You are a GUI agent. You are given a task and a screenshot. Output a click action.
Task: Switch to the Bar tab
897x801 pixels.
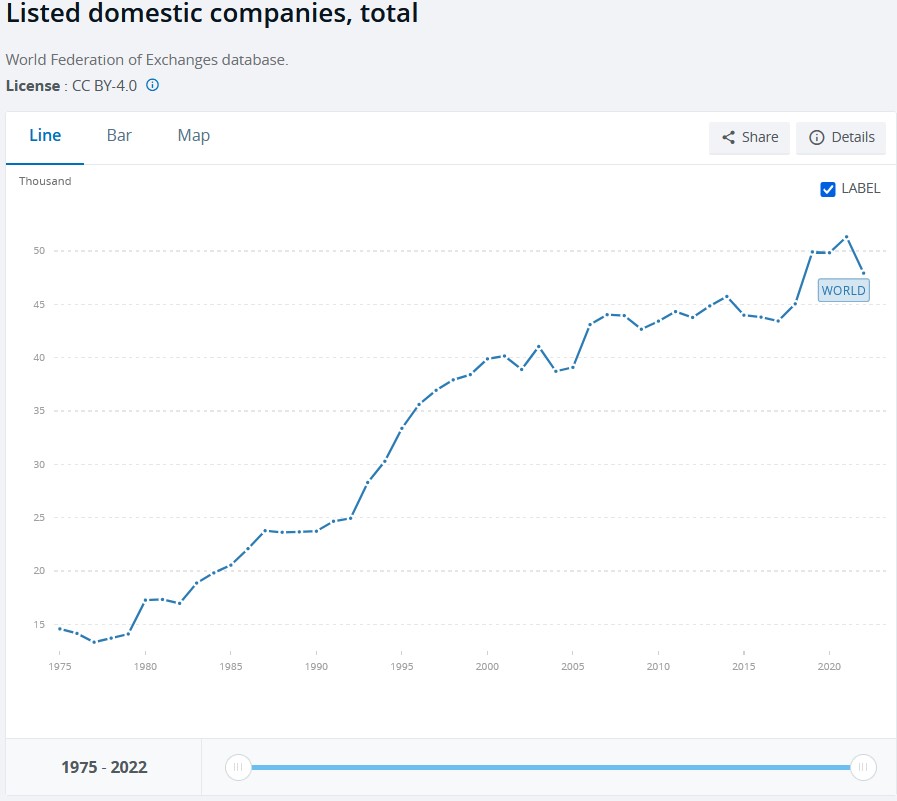[x=119, y=136]
